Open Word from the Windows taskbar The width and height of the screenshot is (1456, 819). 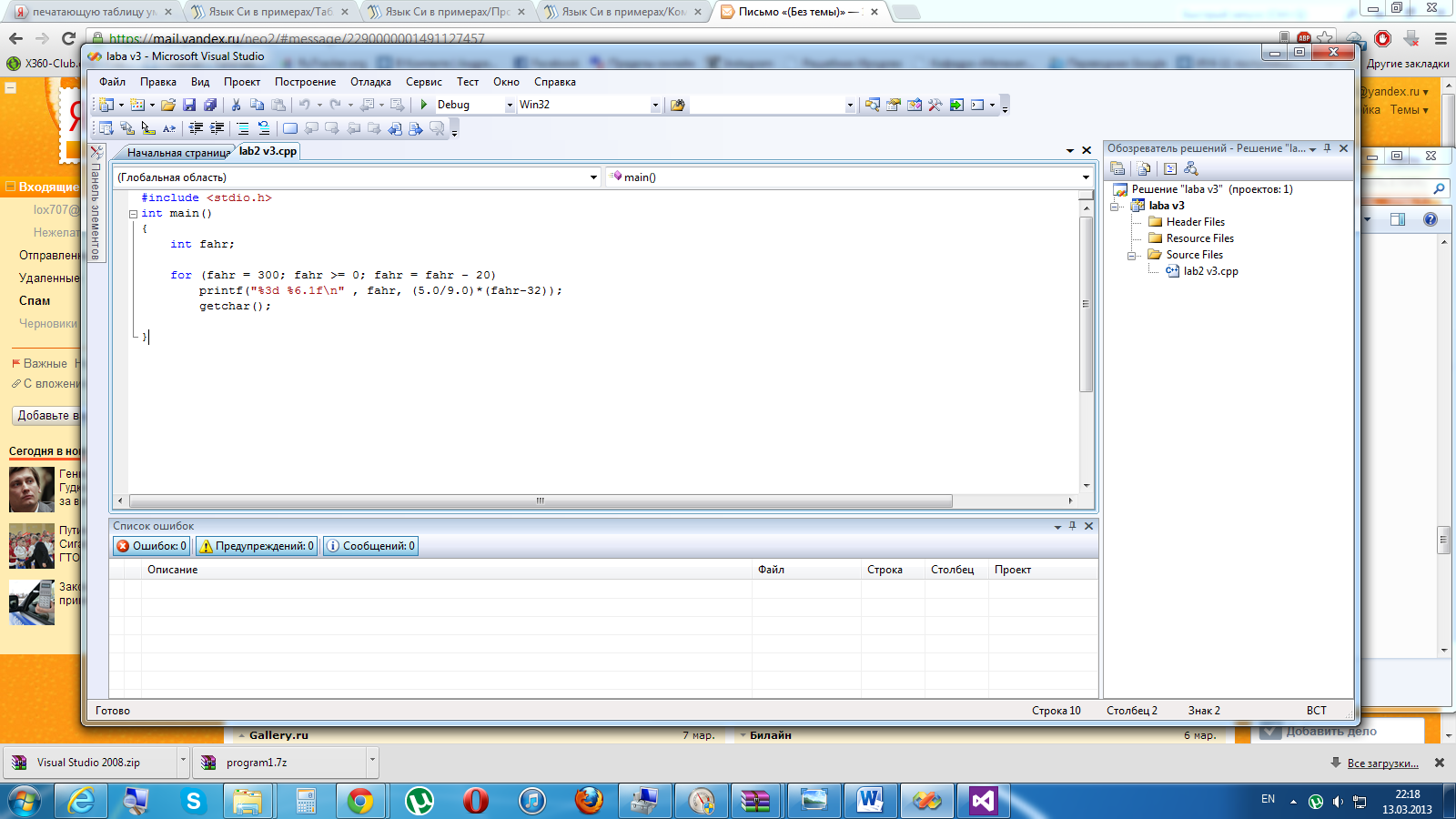870,801
